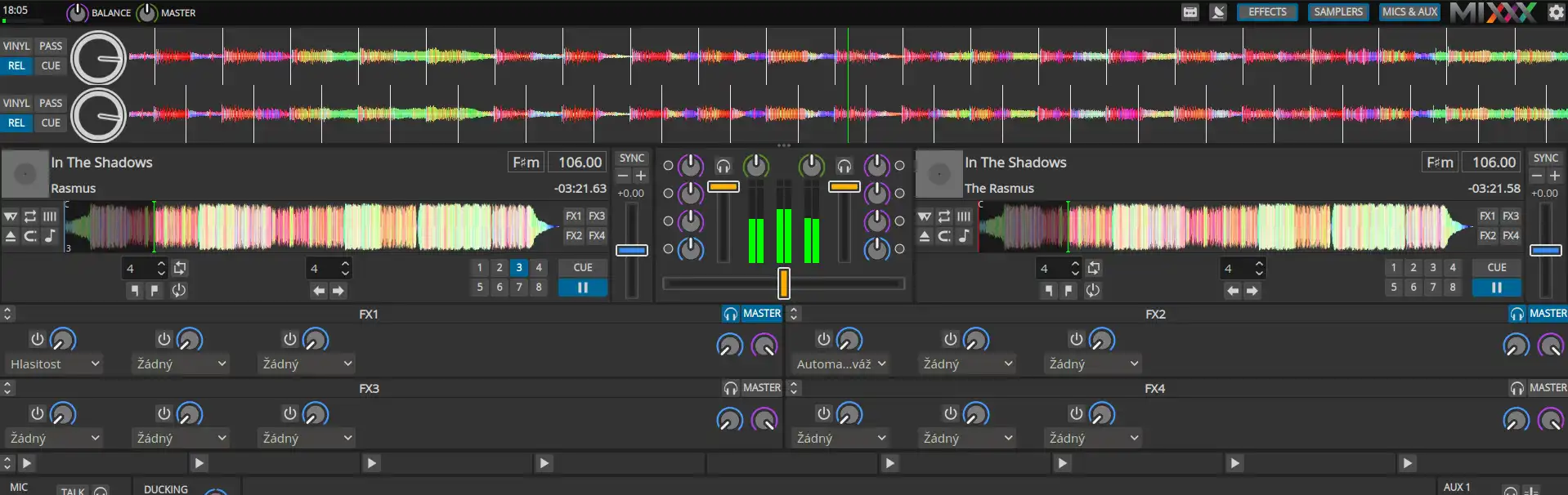The width and height of the screenshot is (1568, 495).
Task: Toggle the MICS & AUX section
Action: [1409, 12]
